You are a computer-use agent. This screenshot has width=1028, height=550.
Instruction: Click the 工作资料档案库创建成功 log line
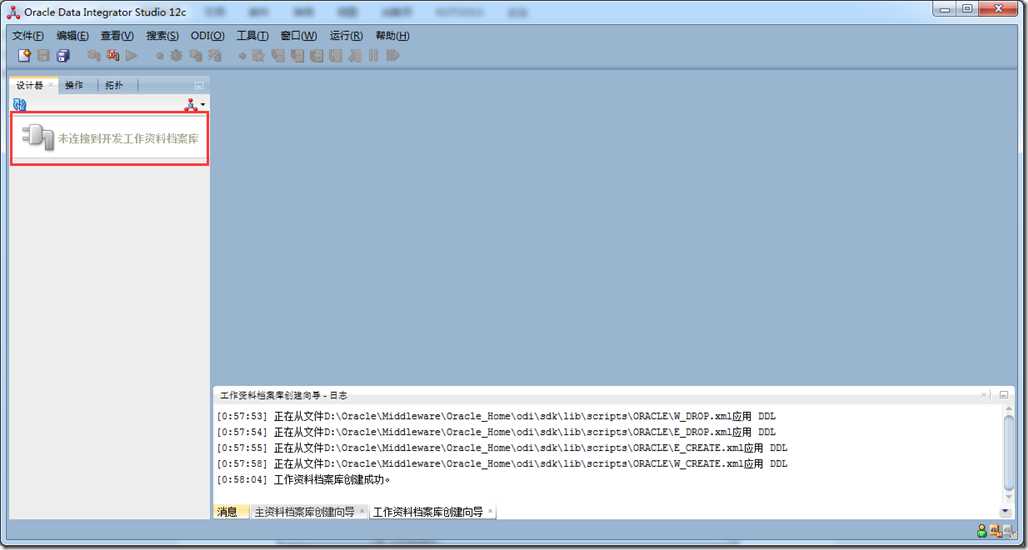[304, 480]
